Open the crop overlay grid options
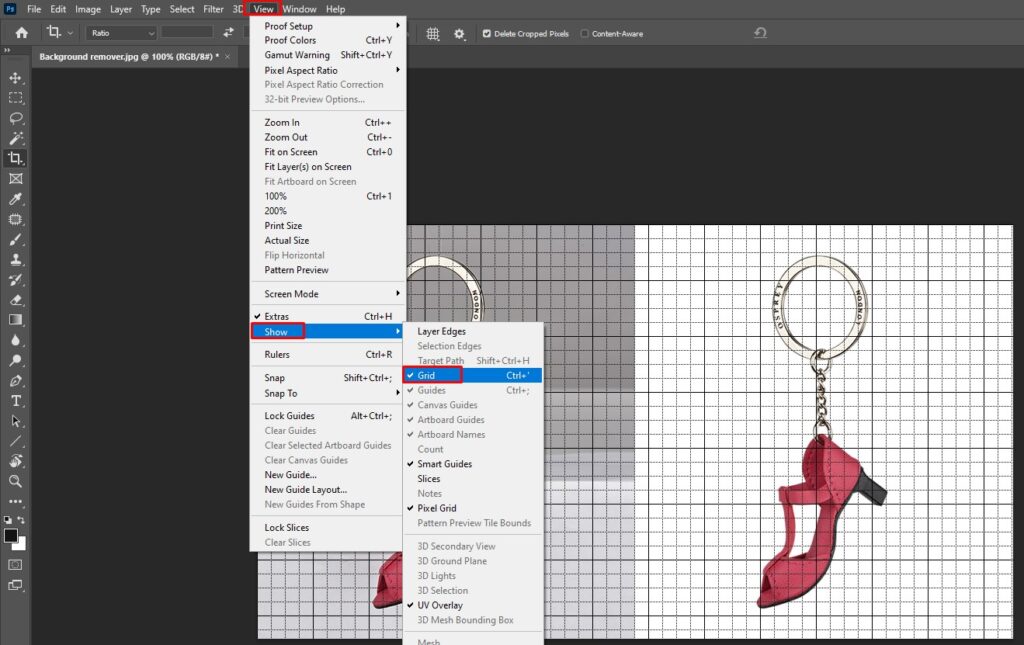This screenshot has height=645, width=1024. [x=433, y=34]
